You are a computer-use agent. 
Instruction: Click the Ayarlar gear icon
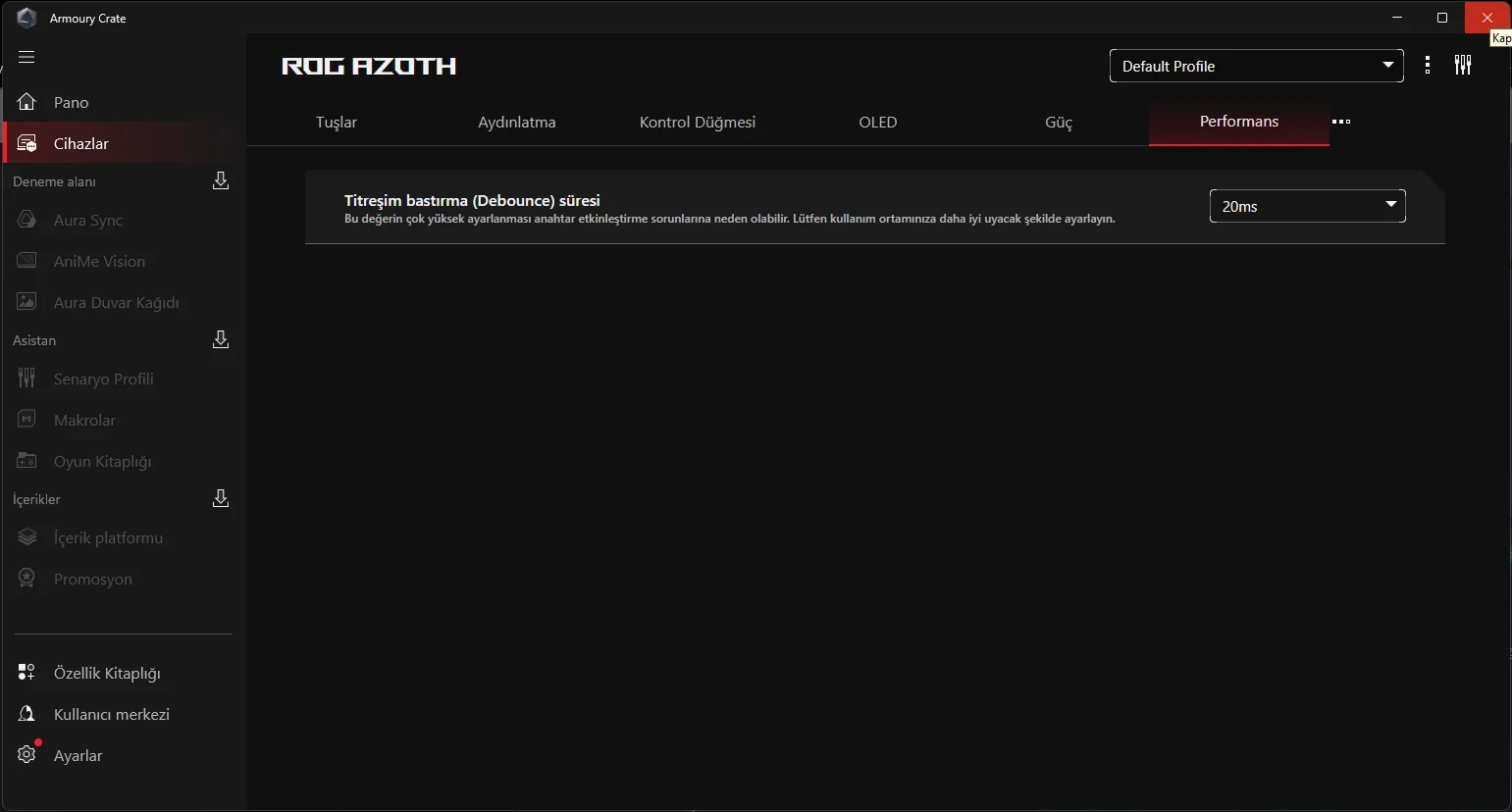(26, 755)
